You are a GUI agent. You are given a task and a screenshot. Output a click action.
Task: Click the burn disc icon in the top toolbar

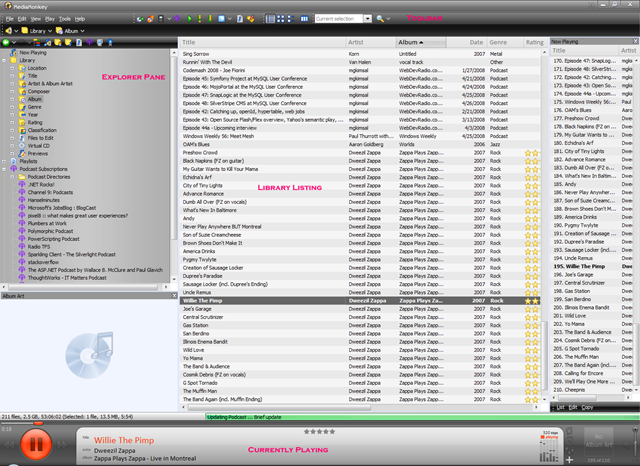[x=151, y=19]
